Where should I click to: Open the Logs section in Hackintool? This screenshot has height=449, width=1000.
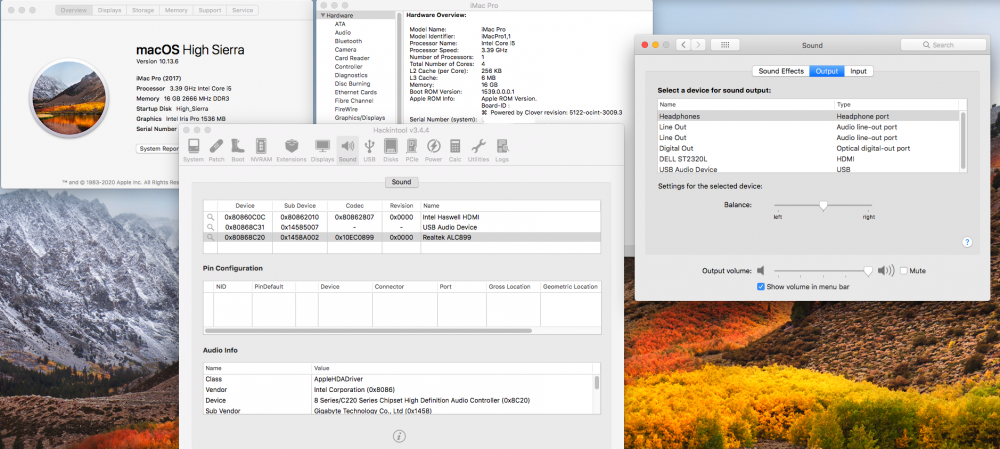pos(502,151)
